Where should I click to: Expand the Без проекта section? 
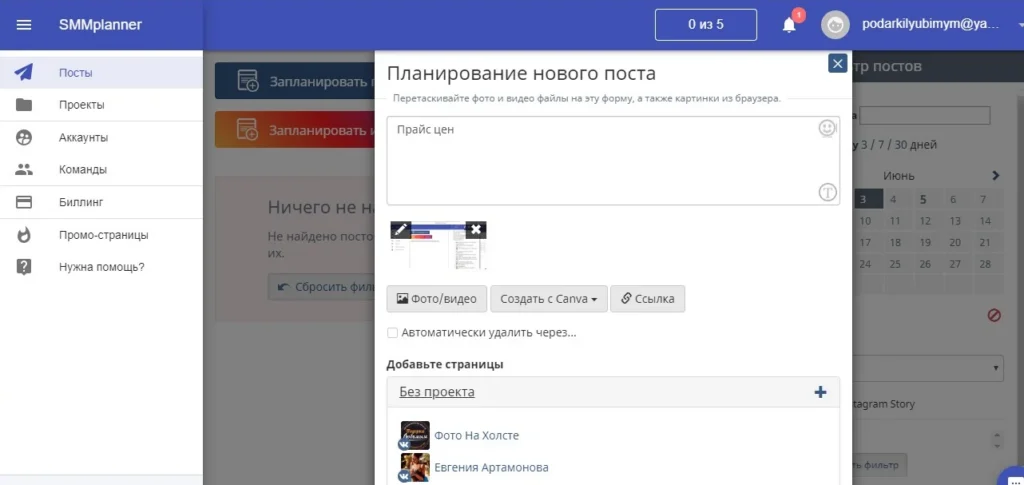(437, 392)
